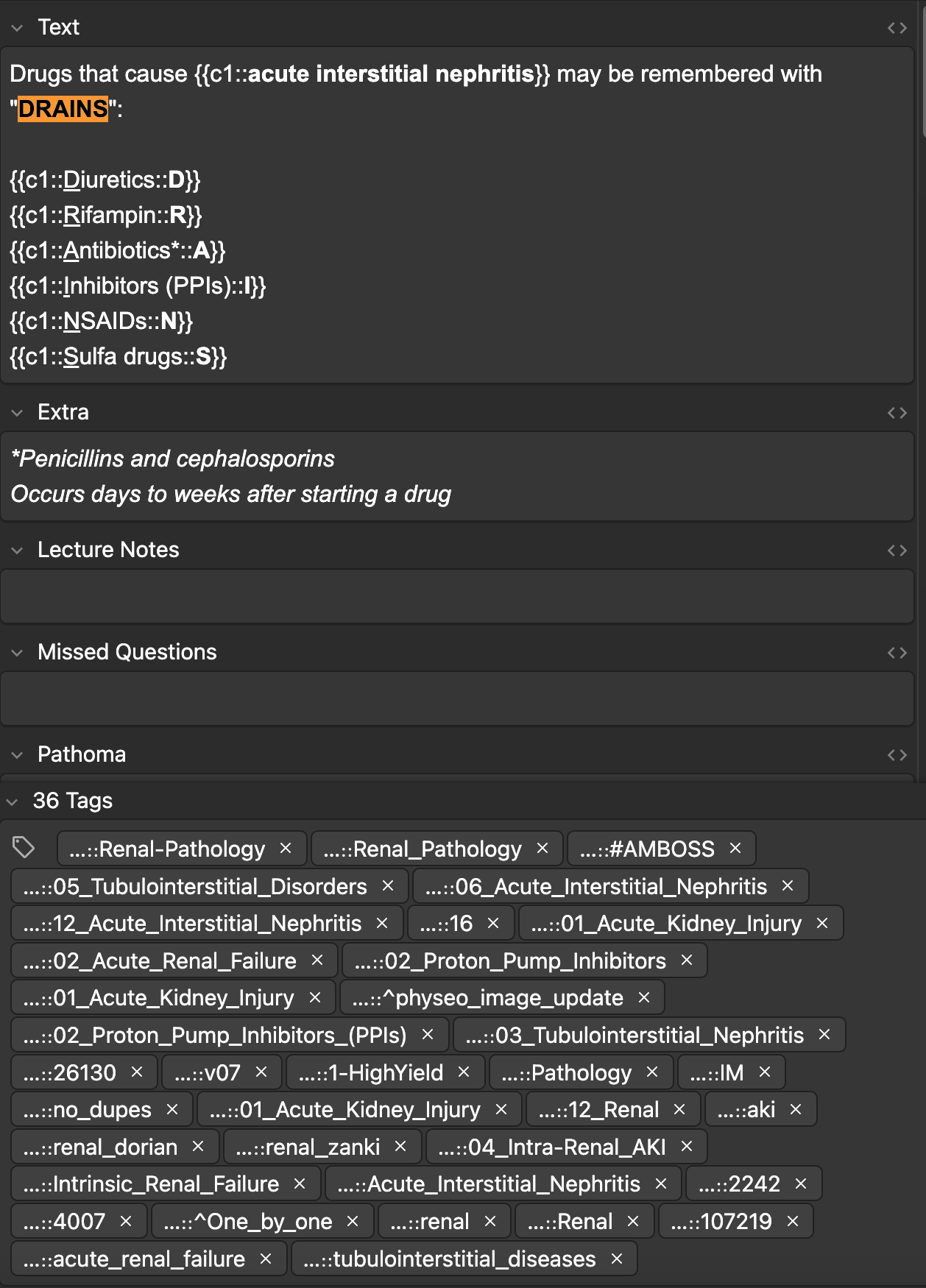Collapse the Extra field section
The width and height of the screenshot is (926, 1288).
18,413
